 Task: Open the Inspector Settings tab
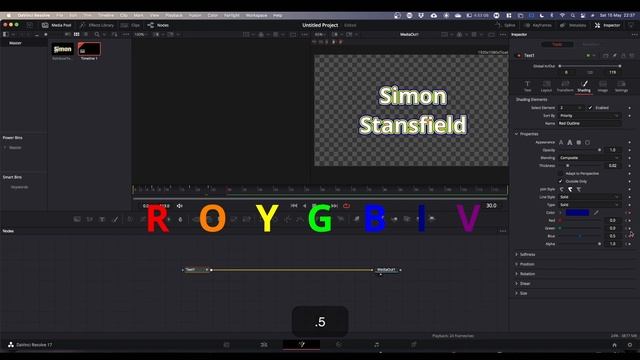[x=621, y=86]
